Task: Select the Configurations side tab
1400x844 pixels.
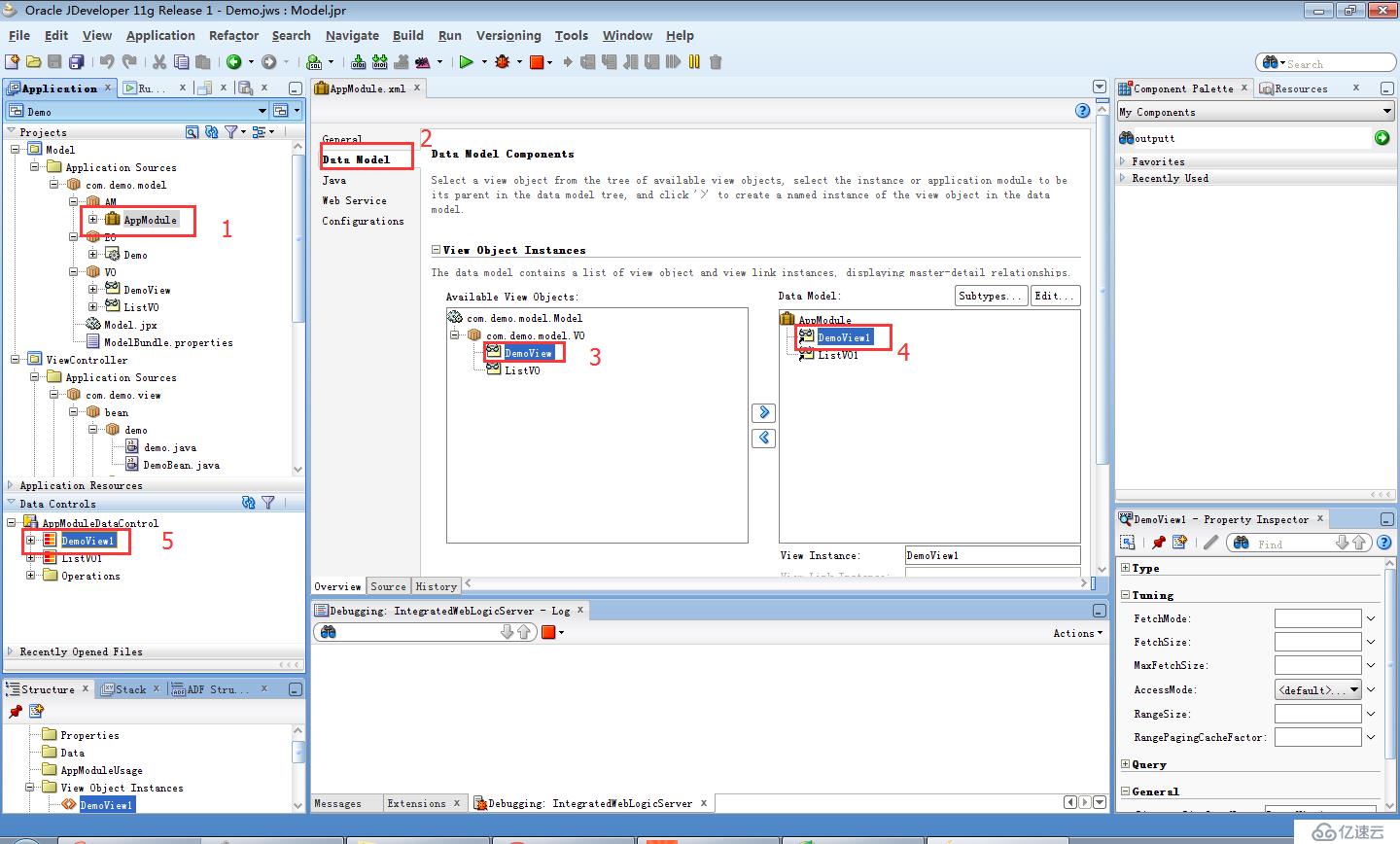Action: 364,221
